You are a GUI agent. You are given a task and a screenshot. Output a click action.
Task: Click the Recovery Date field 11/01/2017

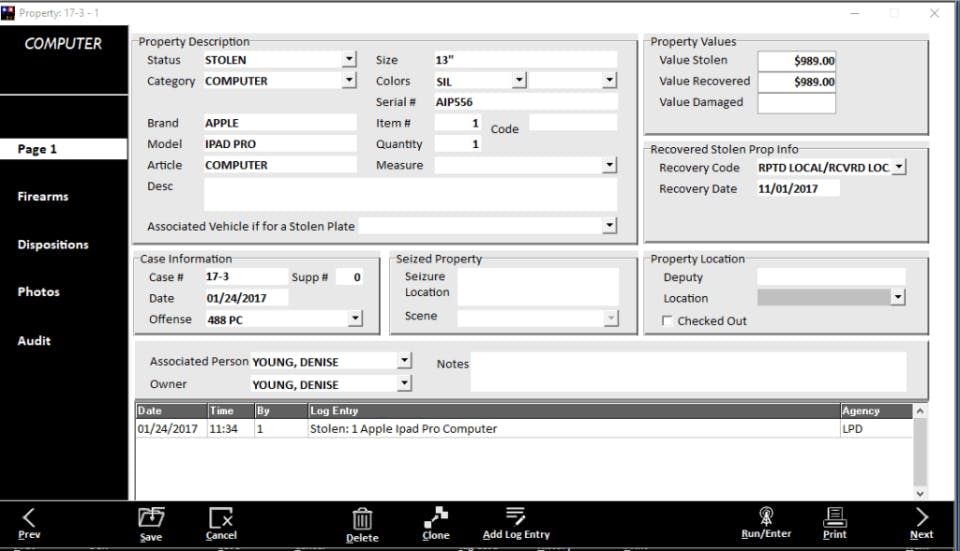point(798,189)
